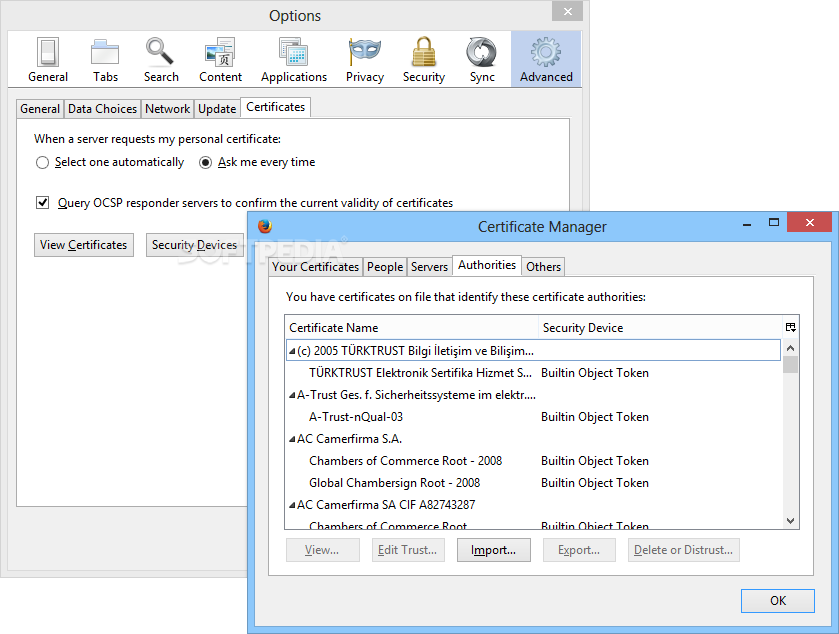Click the certificate list scrollbar thumb

(x=790, y=364)
